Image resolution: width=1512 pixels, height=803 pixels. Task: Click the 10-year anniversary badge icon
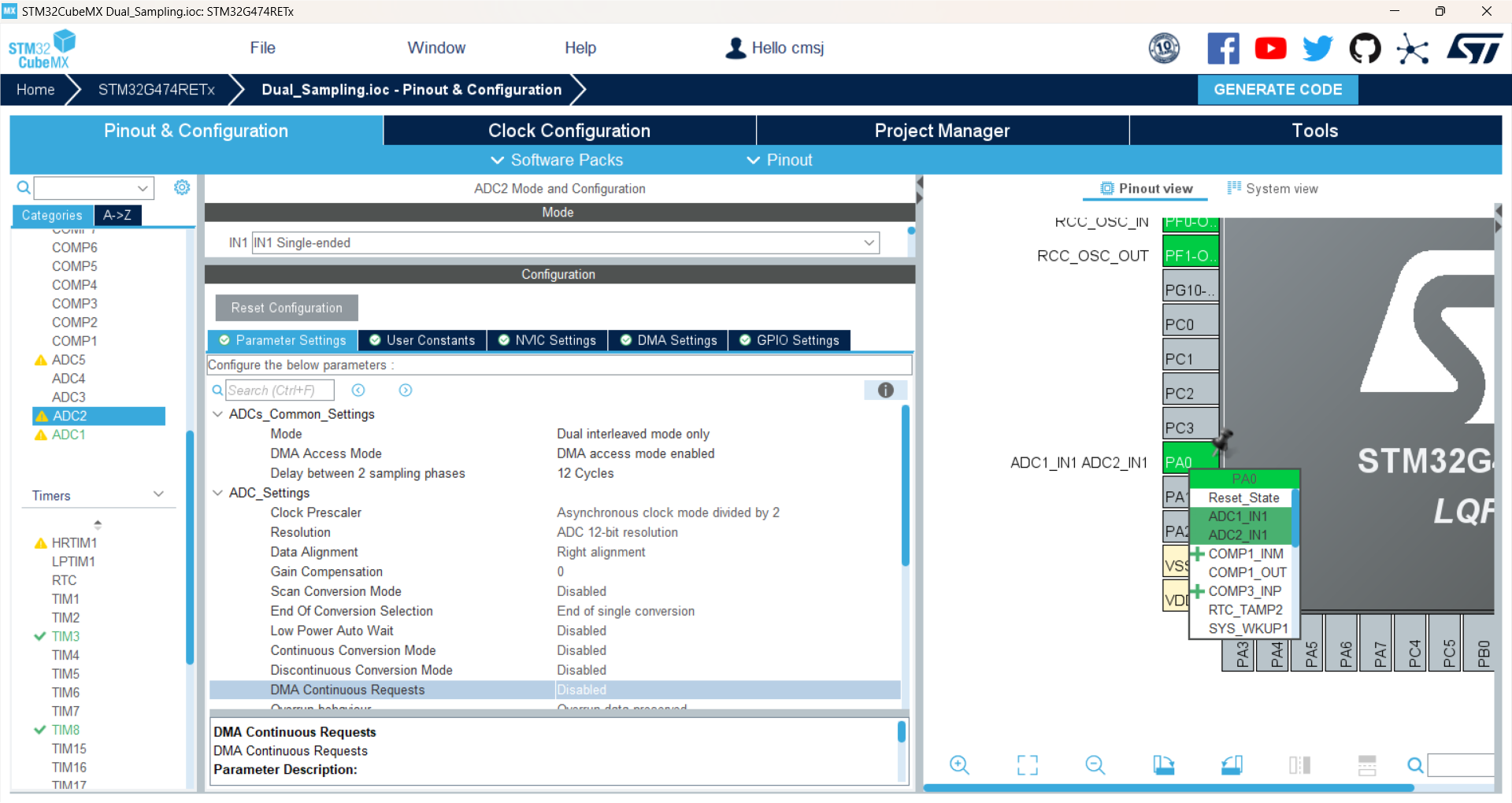tap(1164, 49)
